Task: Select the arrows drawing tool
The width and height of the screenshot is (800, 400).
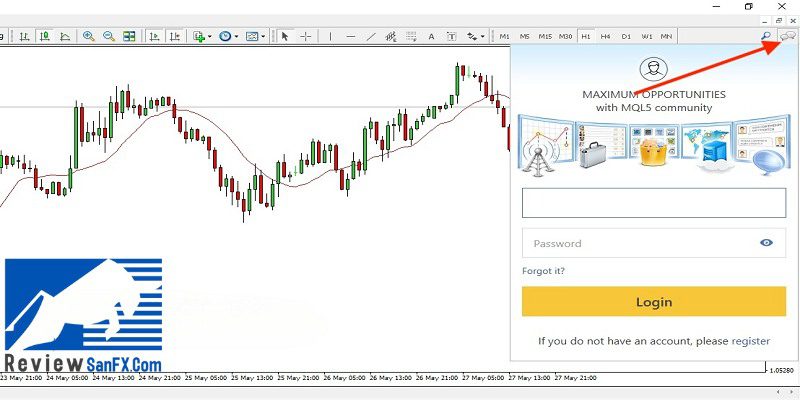Action: click(x=472, y=36)
